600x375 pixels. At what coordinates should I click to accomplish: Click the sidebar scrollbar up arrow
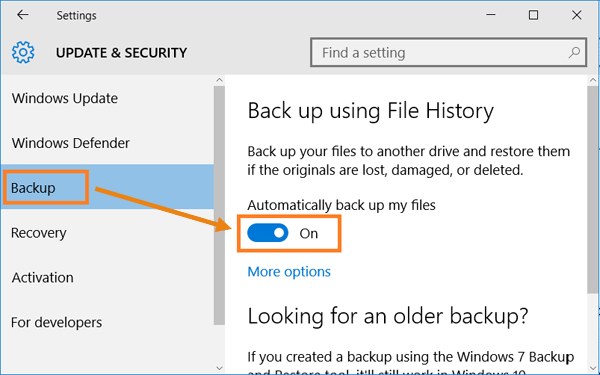pyautogui.click(x=219, y=80)
